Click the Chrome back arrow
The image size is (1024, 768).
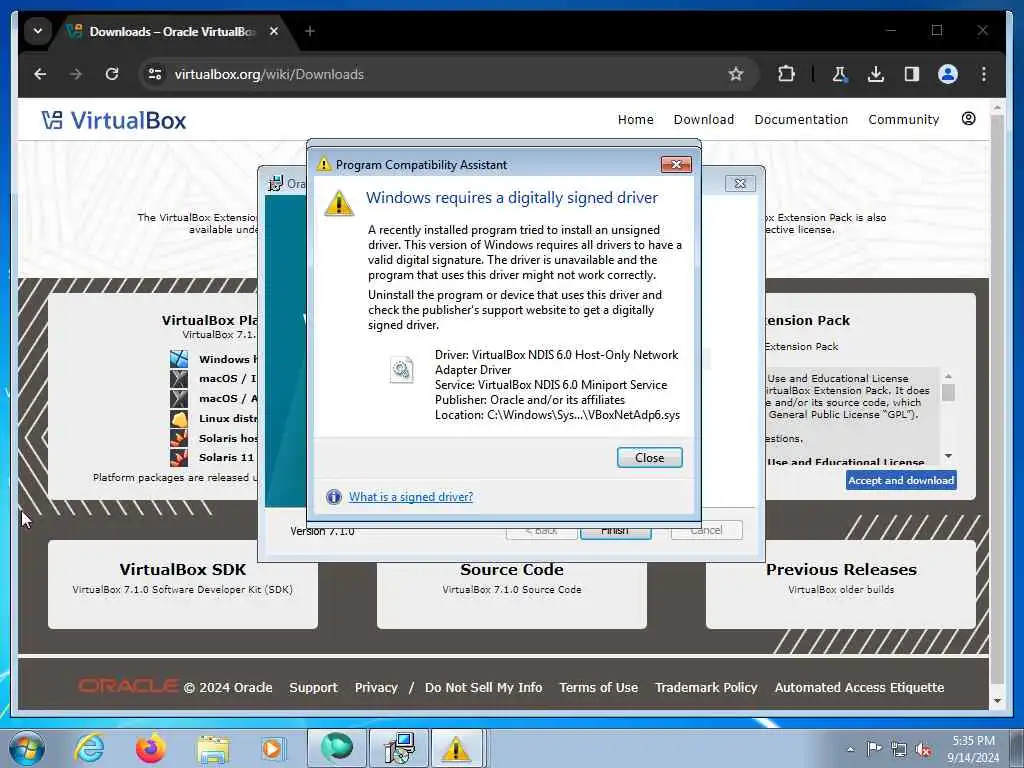40,74
